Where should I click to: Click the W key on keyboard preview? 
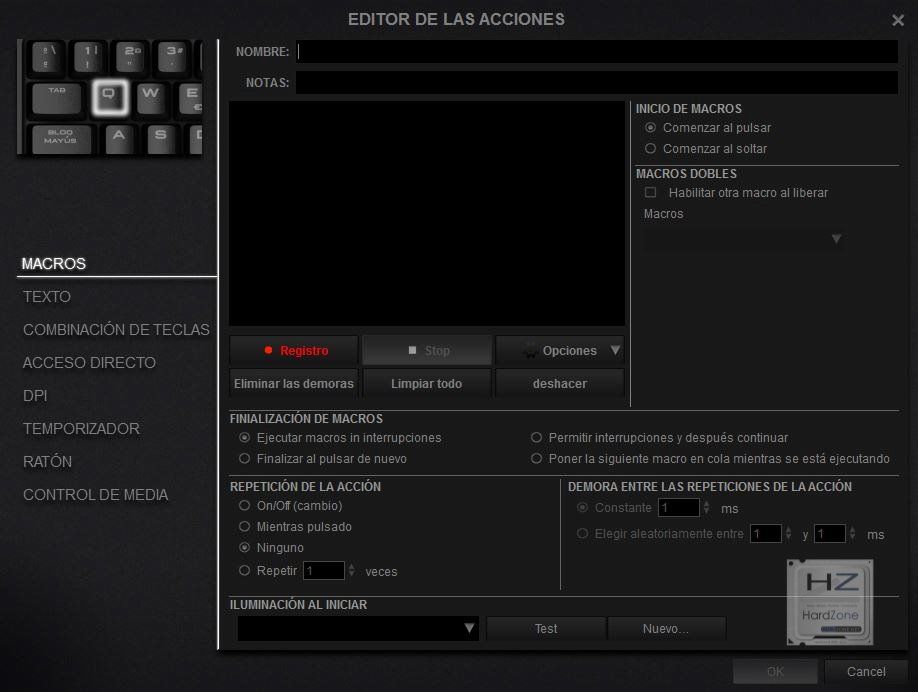(150, 97)
